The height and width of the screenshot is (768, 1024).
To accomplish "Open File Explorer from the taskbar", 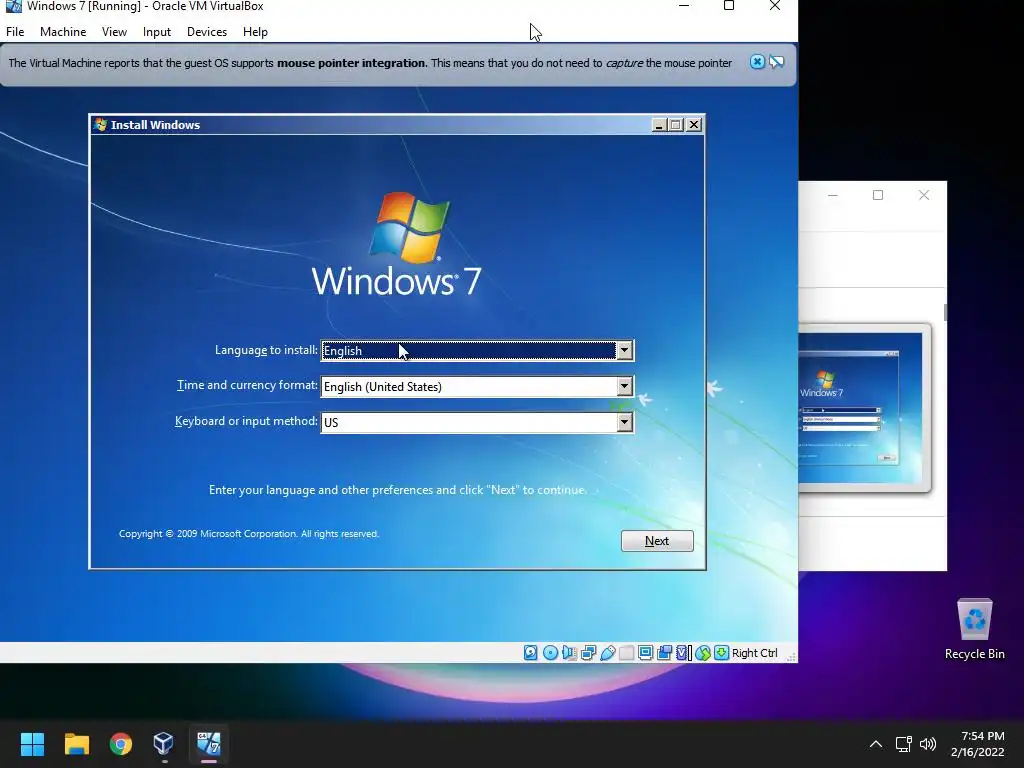I will point(76,743).
